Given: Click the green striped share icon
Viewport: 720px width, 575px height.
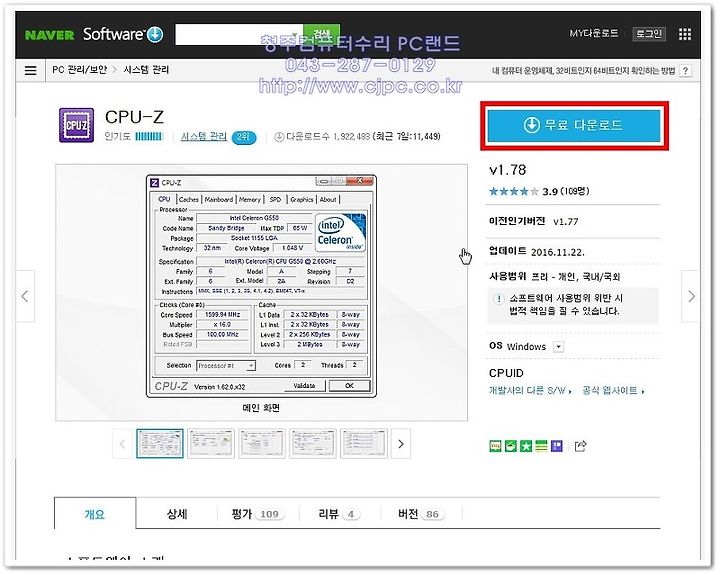Looking at the screenshot, I should (x=541, y=445).
